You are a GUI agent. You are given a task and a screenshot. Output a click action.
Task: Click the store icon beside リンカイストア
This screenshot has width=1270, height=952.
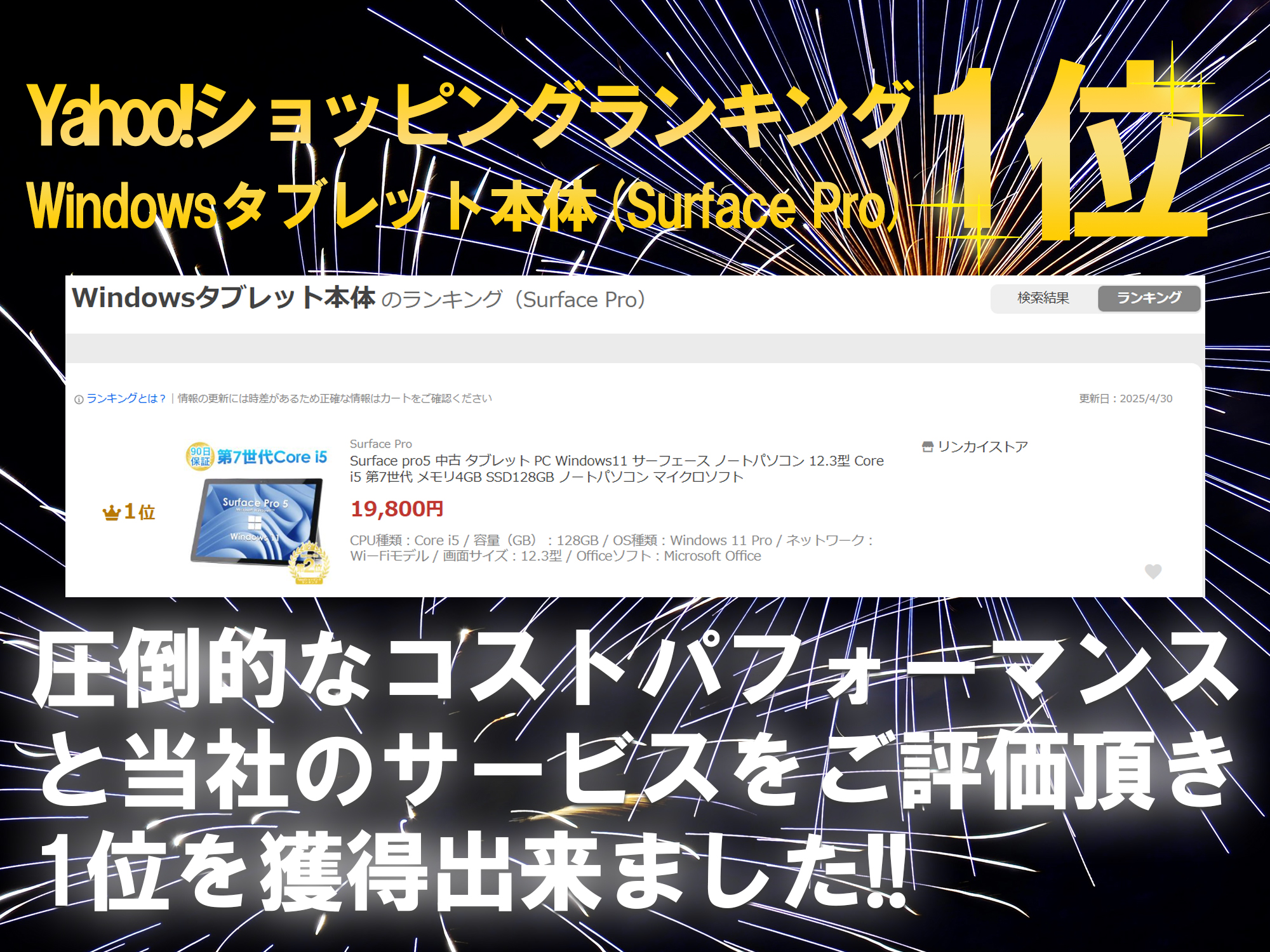pos(928,447)
